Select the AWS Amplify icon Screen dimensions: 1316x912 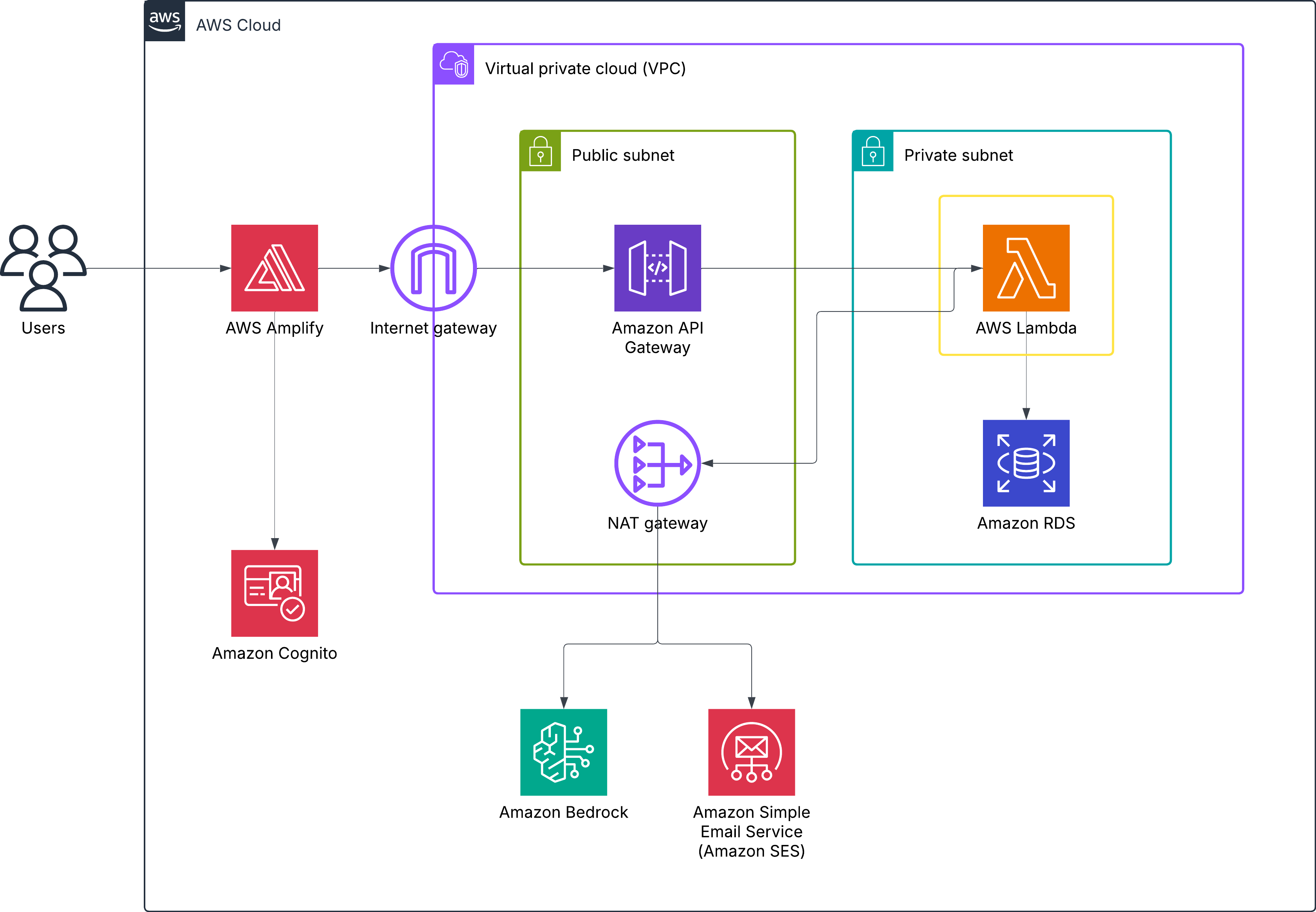coord(274,268)
